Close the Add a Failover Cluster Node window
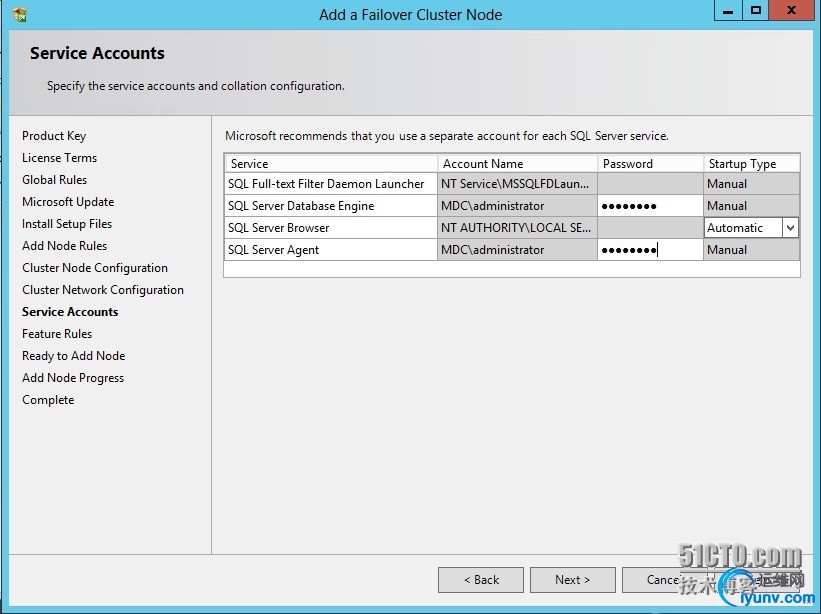 (x=792, y=10)
